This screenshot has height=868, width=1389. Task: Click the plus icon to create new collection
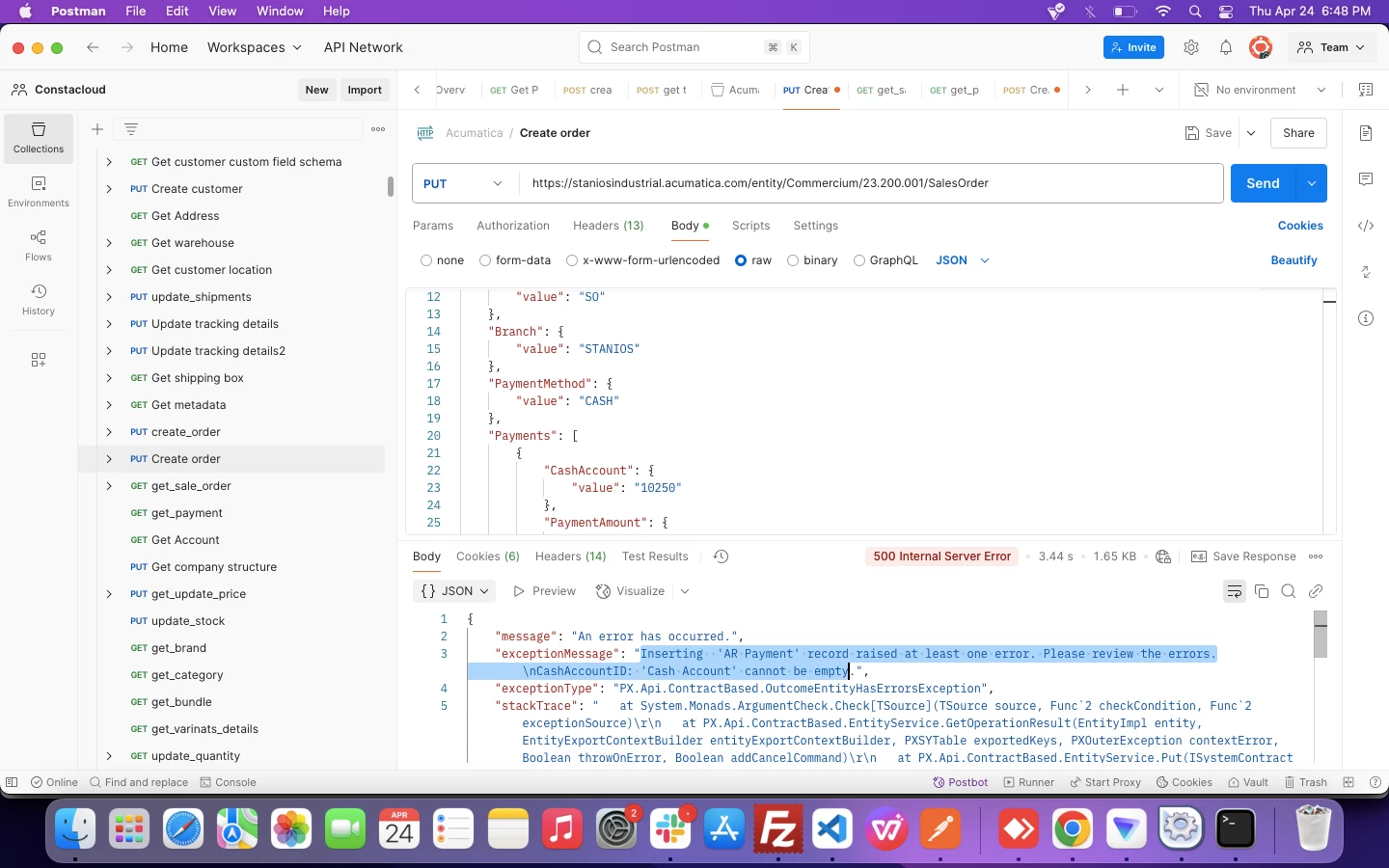tap(97, 129)
